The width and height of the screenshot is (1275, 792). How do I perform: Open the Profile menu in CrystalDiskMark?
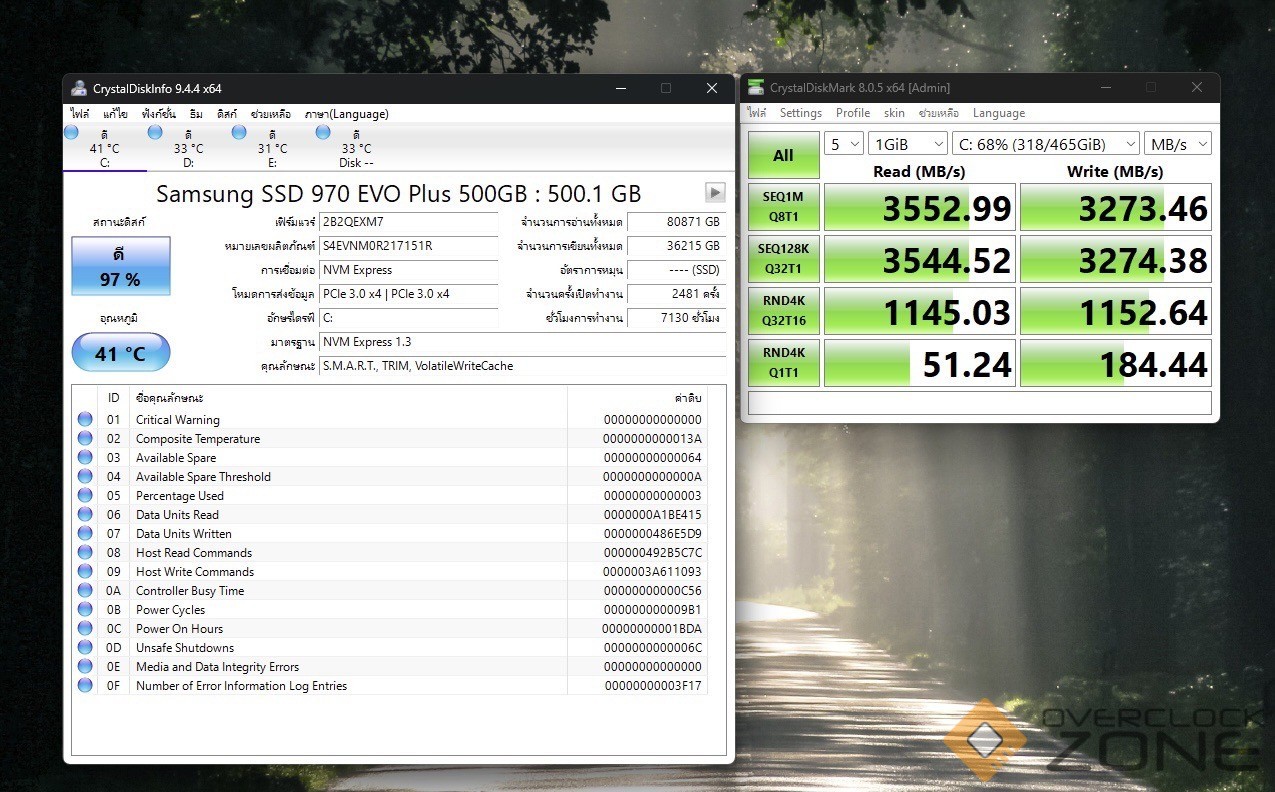click(853, 113)
